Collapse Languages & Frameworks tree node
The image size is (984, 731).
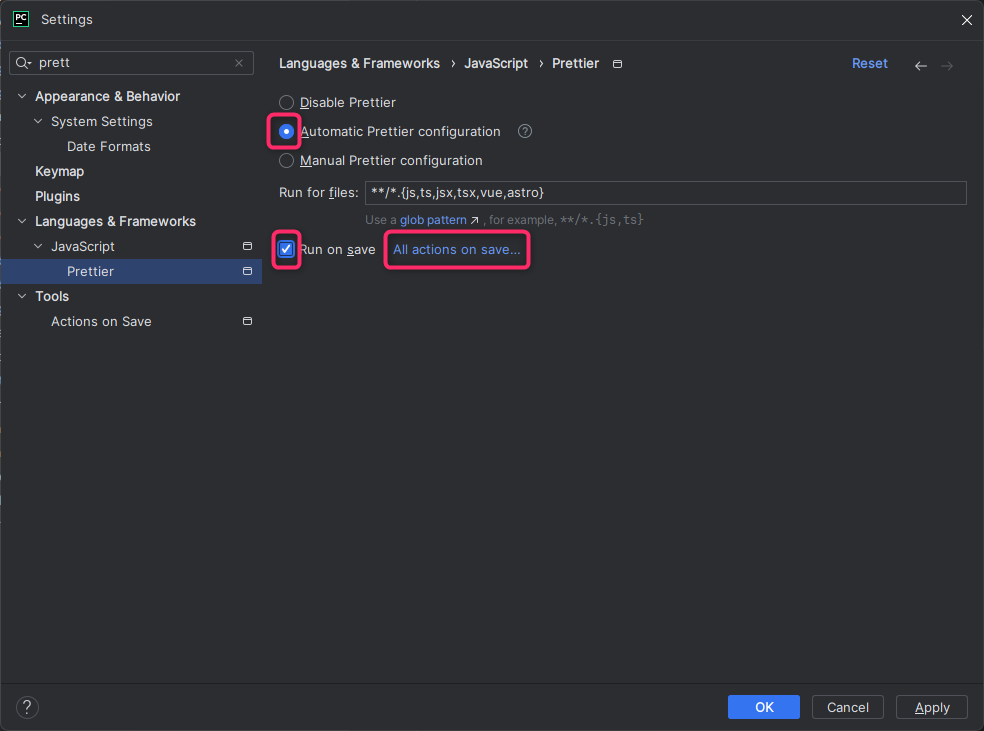(x=22, y=221)
